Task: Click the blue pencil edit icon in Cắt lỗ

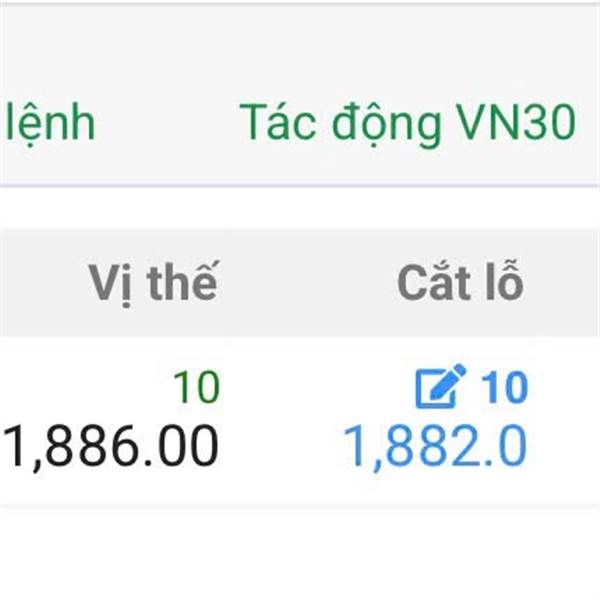Action: click(x=440, y=386)
